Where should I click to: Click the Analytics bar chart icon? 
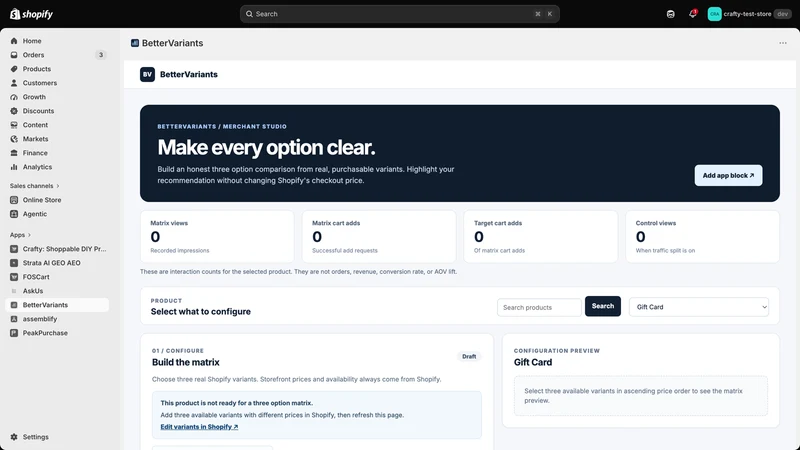(x=14, y=167)
